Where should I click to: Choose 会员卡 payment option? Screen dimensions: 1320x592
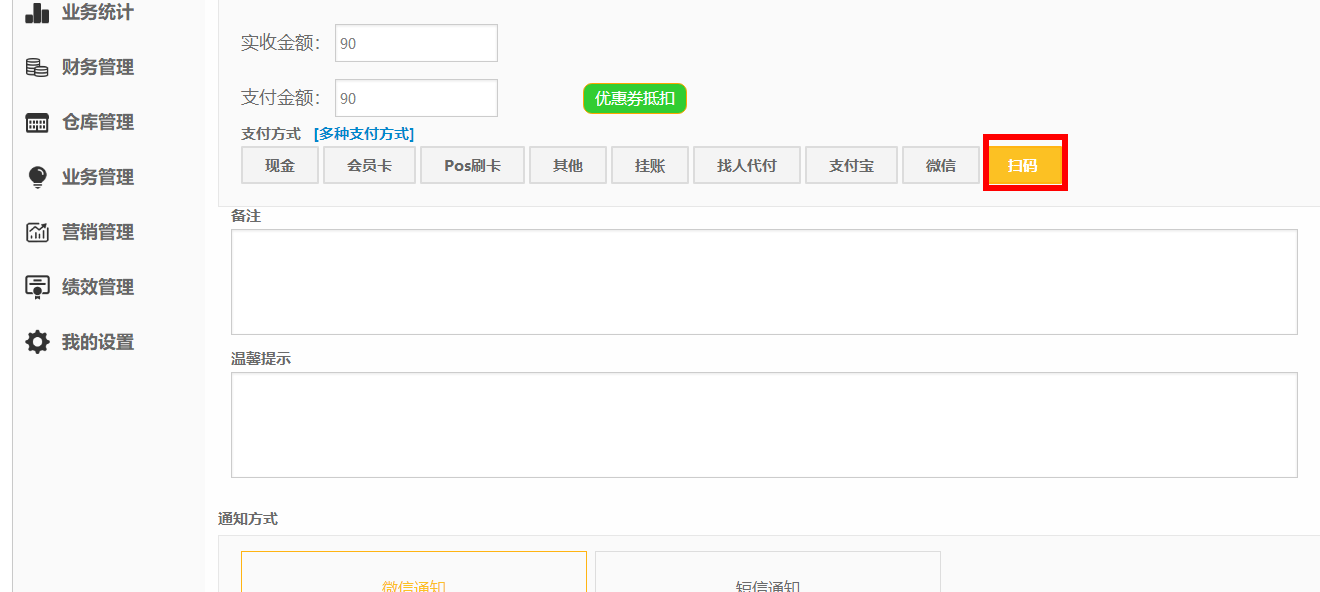coord(369,166)
